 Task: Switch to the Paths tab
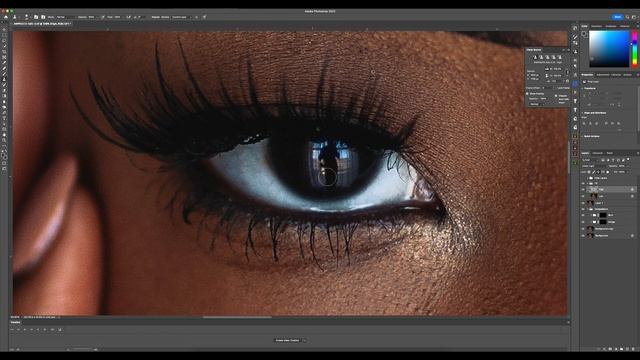coord(610,153)
